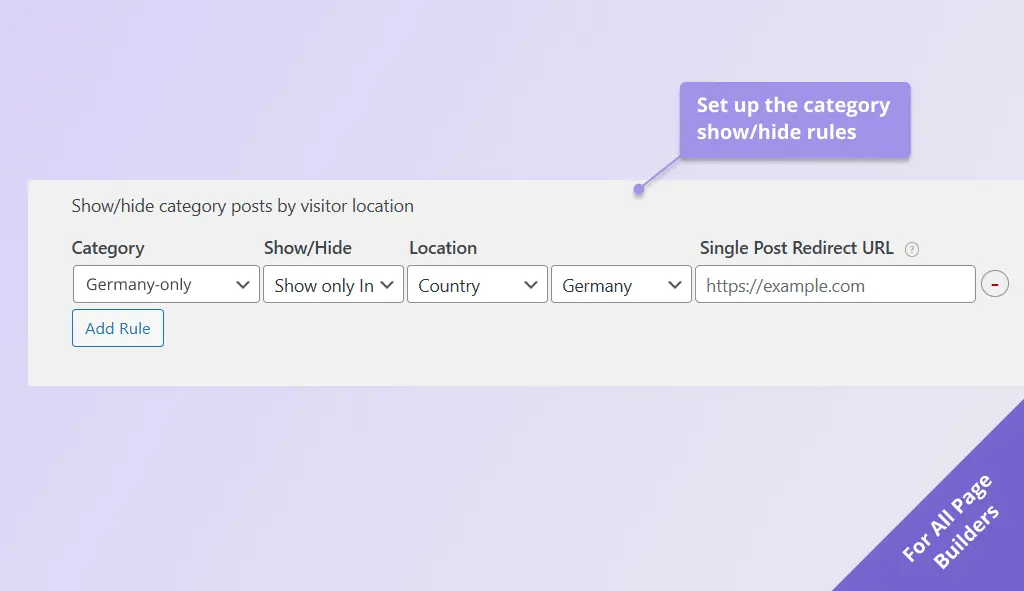Click the 'Set up the category show/hide rules' banner
The image size is (1024, 591).
click(x=794, y=119)
